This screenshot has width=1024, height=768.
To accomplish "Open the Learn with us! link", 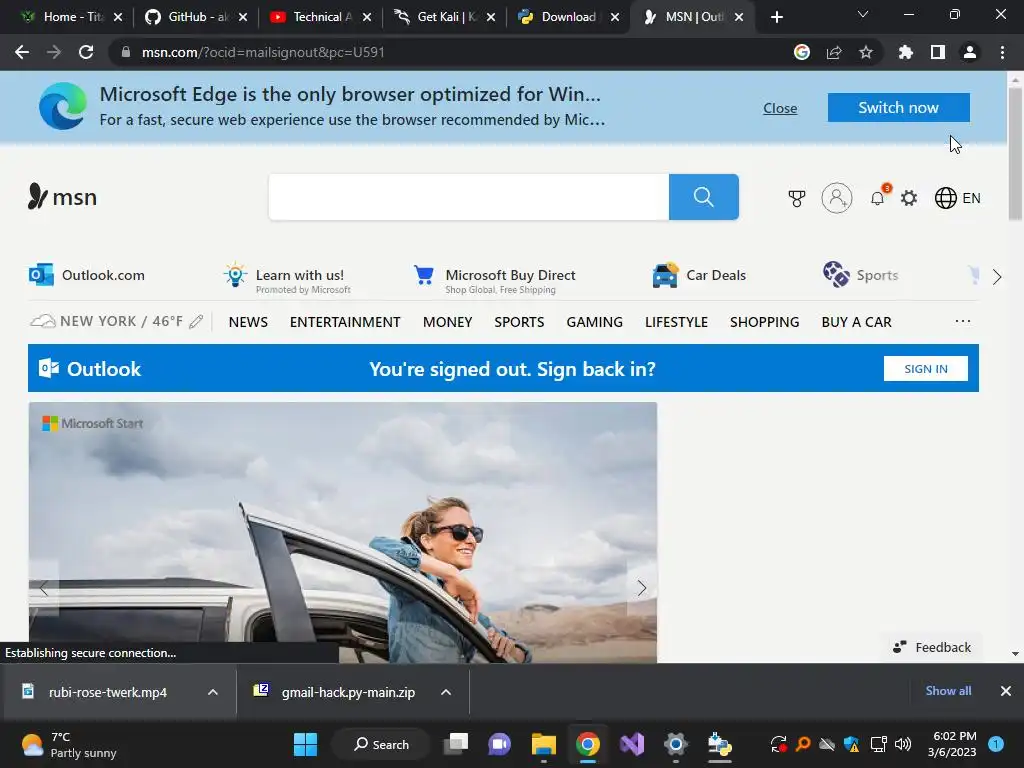I will click(x=287, y=279).
